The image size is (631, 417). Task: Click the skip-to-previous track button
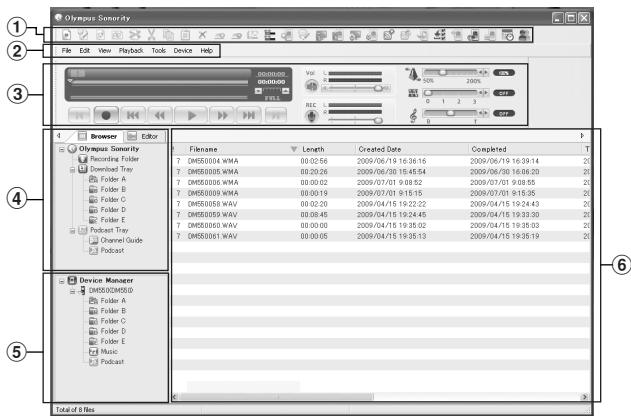pyautogui.click(x=133, y=116)
